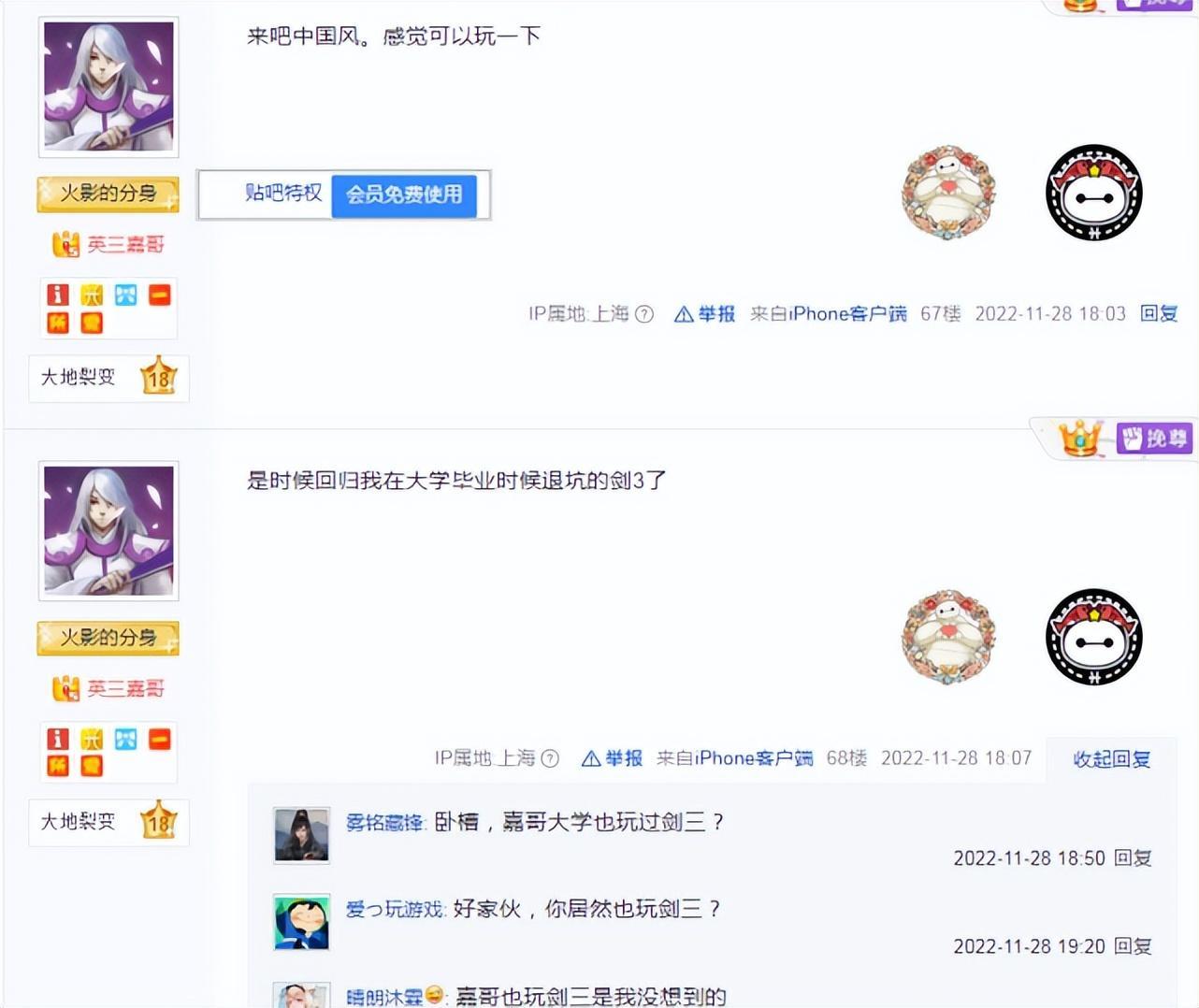Click the 举报 warning icon on floor 67
The width and height of the screenshot is (1199, 1008).
click(684, 314)
